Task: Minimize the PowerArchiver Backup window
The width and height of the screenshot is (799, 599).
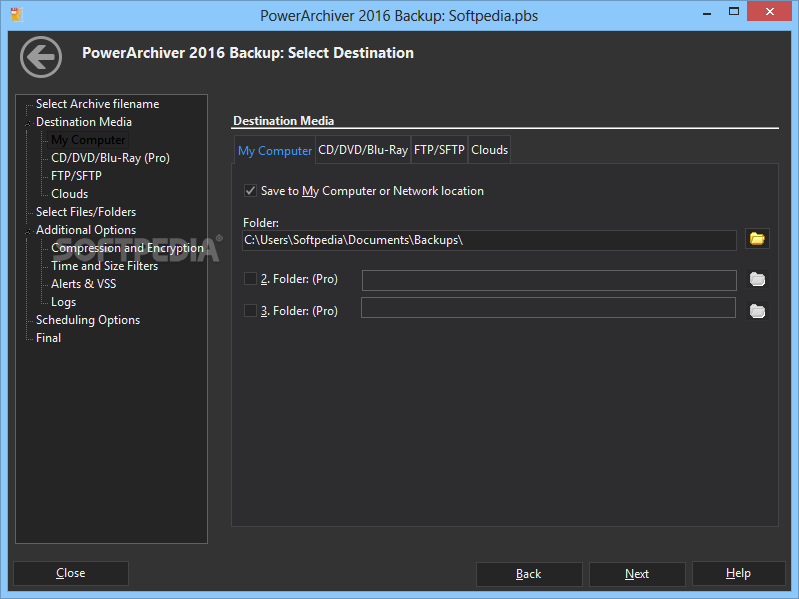Action: pyautogui.click(x=707, y=14)
